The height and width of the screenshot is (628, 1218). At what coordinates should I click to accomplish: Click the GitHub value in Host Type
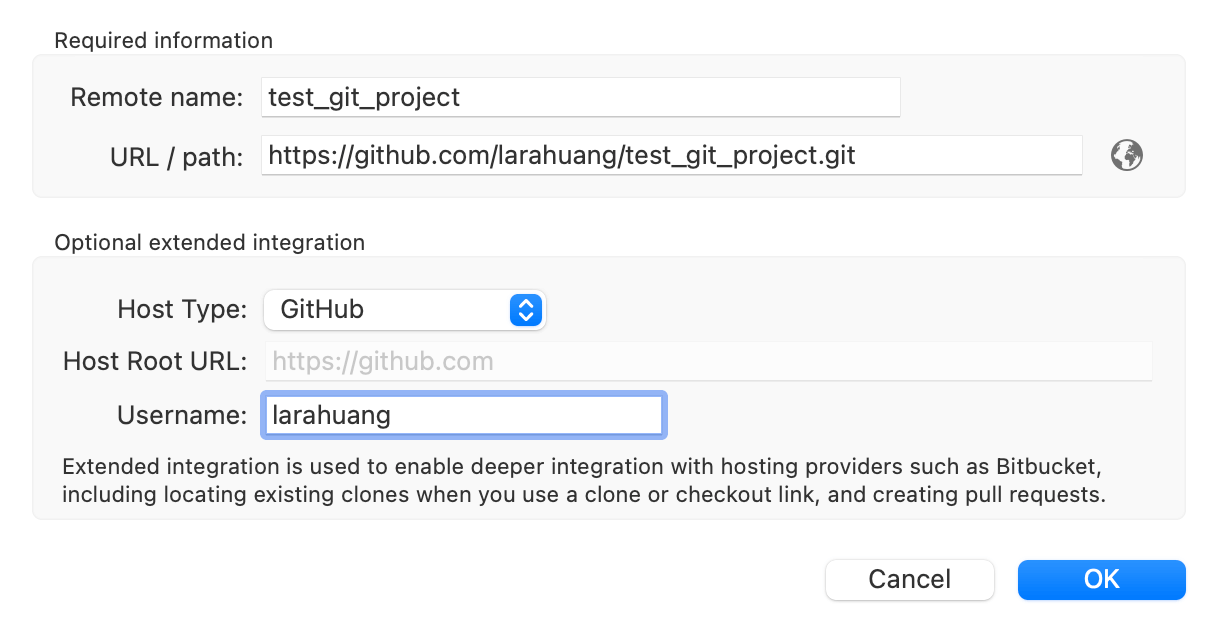tap(322, 310)
